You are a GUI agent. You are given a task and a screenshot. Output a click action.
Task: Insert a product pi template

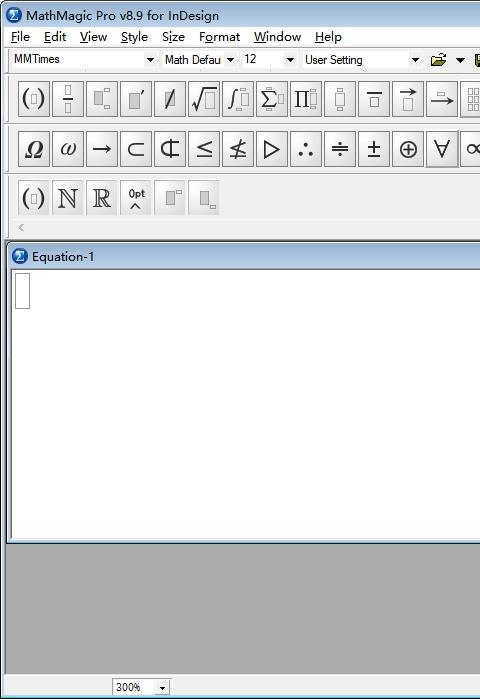click(306, 99)
